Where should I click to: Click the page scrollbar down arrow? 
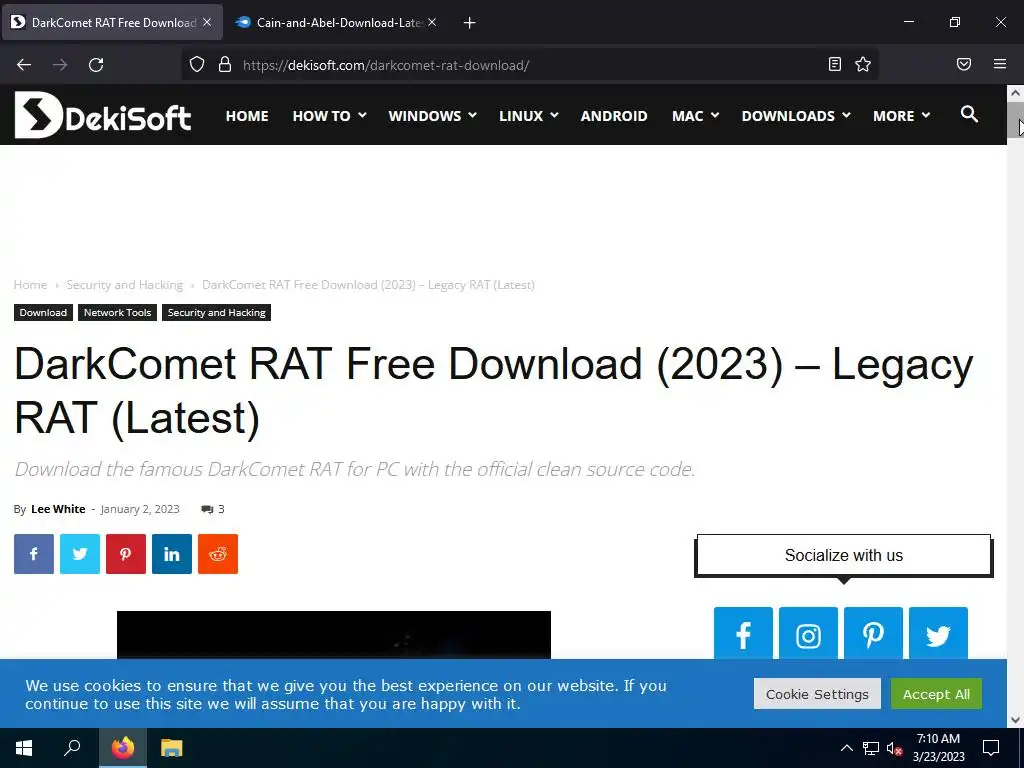coord(1016,720)
